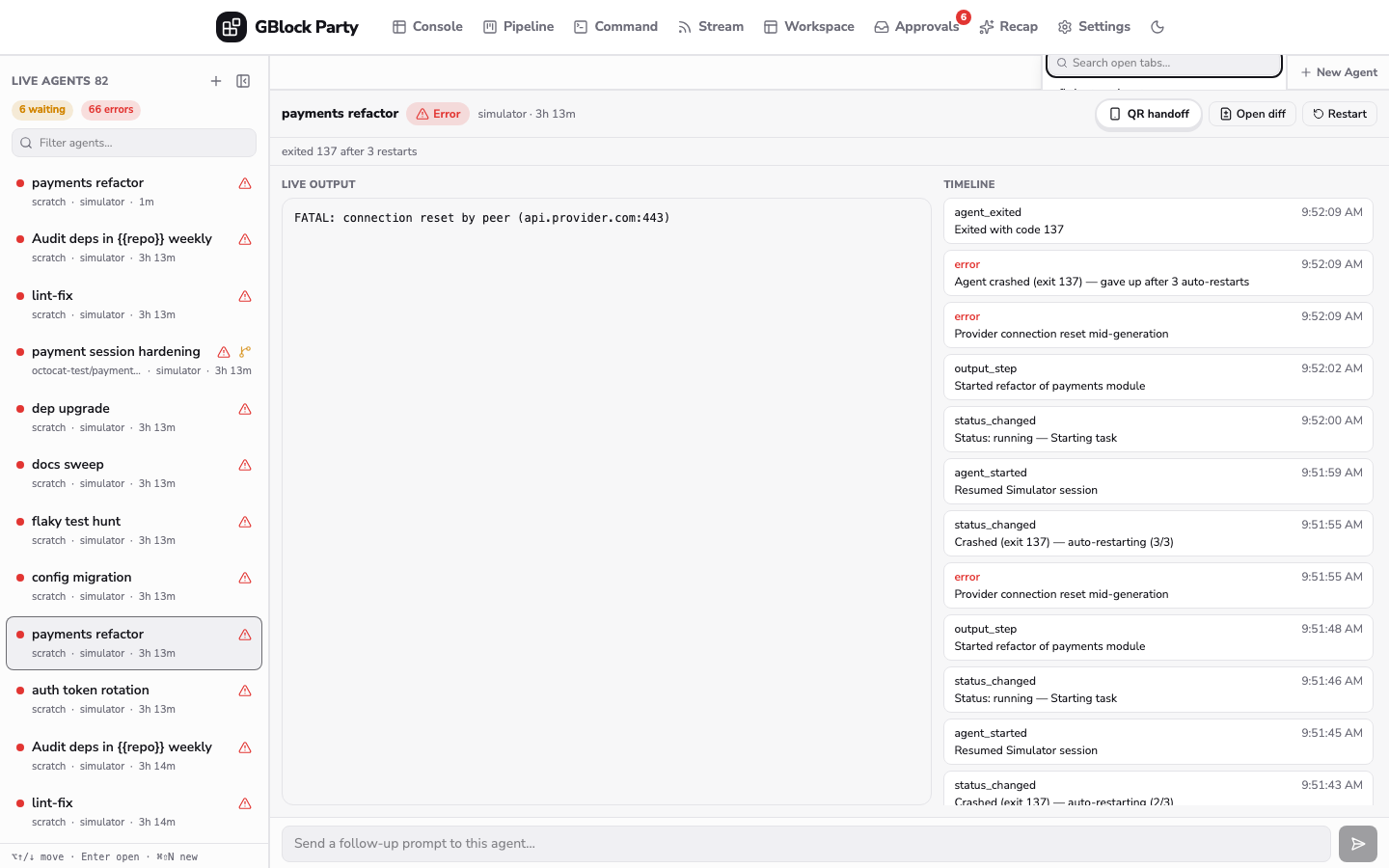The height and width of the screenshot is (868, 1389).
Task: Focus the Filter agents input field
Action: (134, 143)
